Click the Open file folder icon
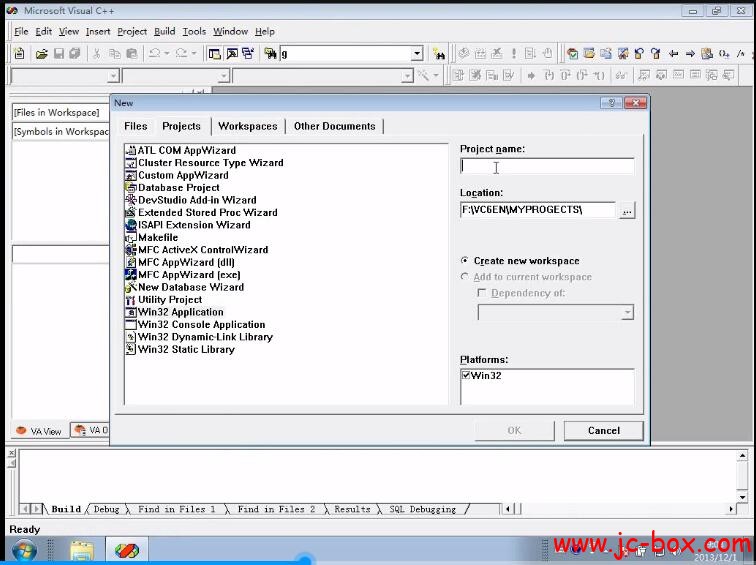The width and height of the screenshot is (756, 565). tap(41, 54)
